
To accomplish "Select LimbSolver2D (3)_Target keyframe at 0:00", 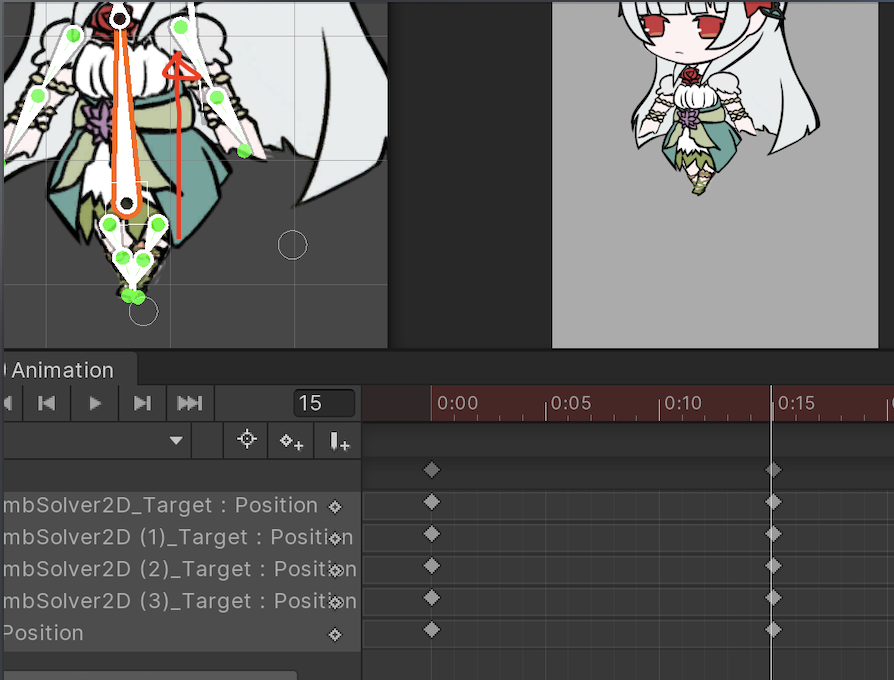I will click(432, 598).
